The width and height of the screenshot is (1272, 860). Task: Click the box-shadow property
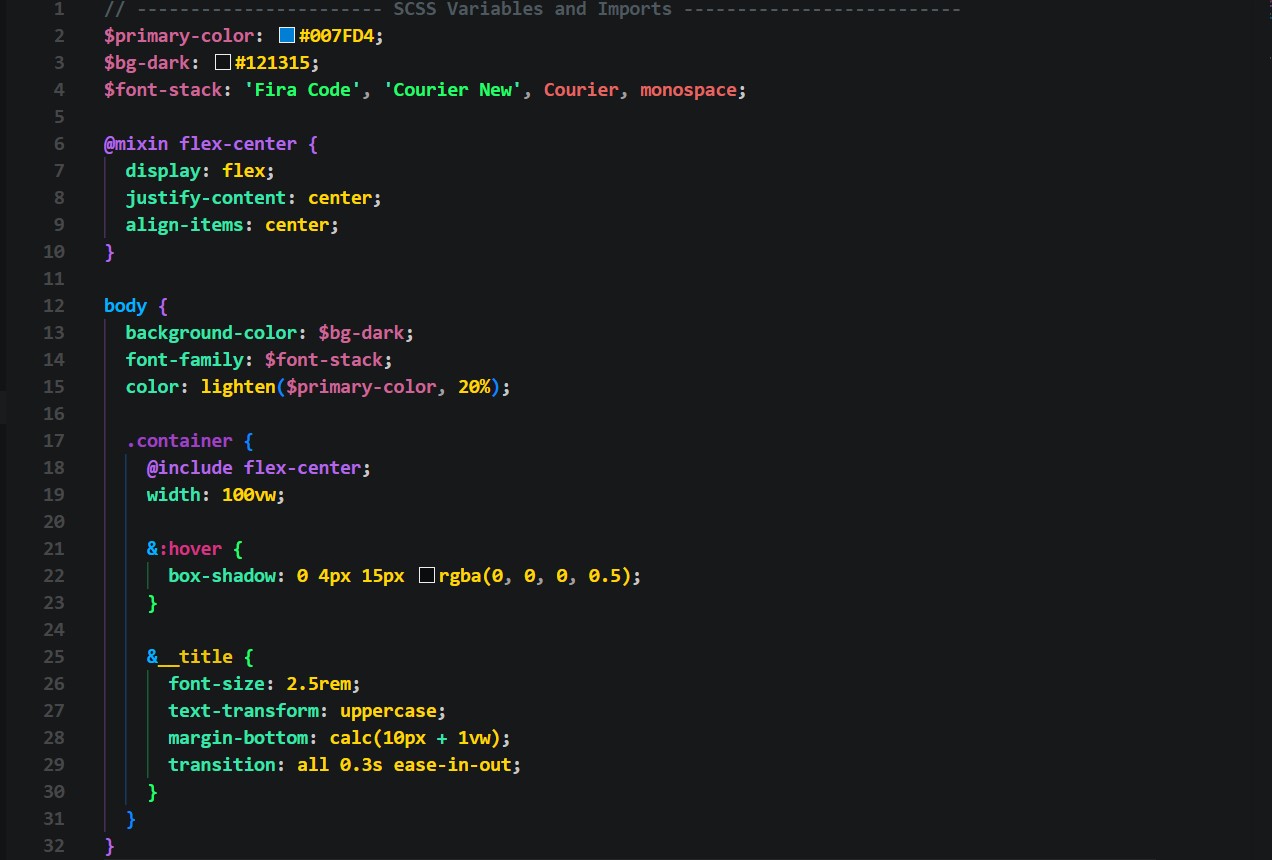coord(221,576)
